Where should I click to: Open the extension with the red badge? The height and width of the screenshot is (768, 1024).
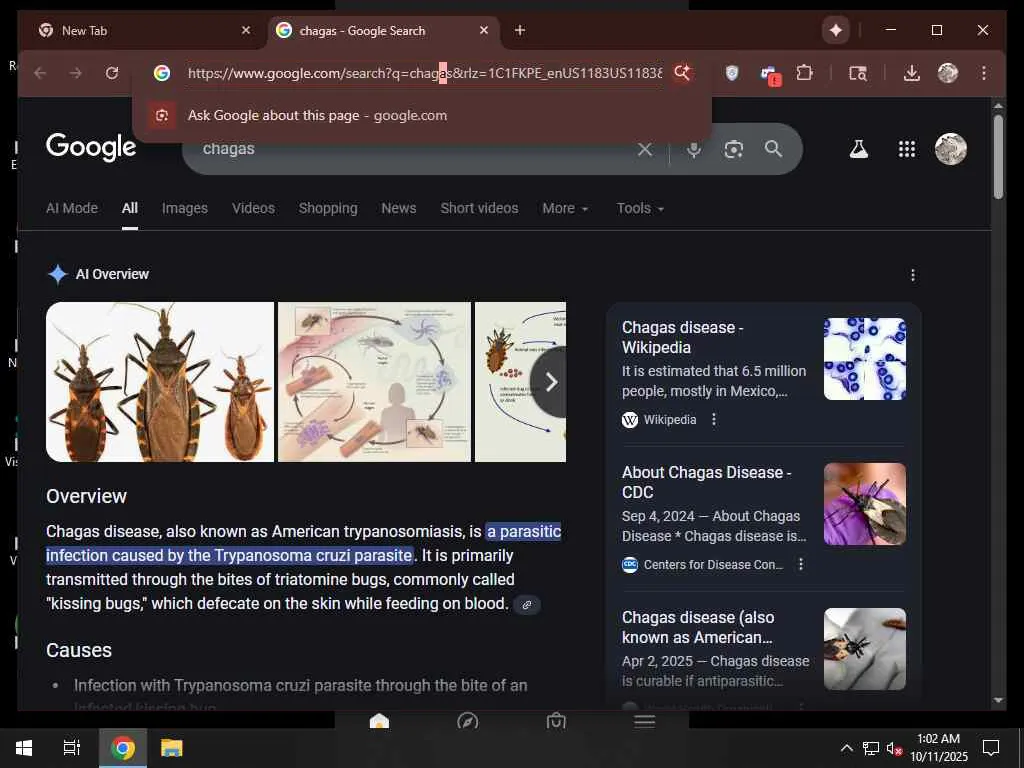770,74
